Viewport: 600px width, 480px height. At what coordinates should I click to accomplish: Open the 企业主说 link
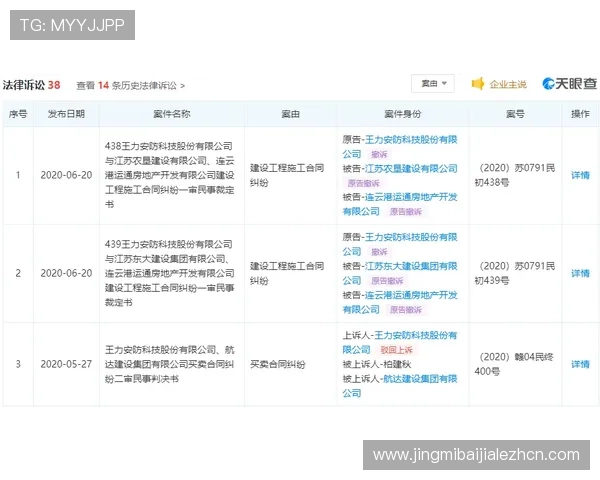tap(508, 84)
